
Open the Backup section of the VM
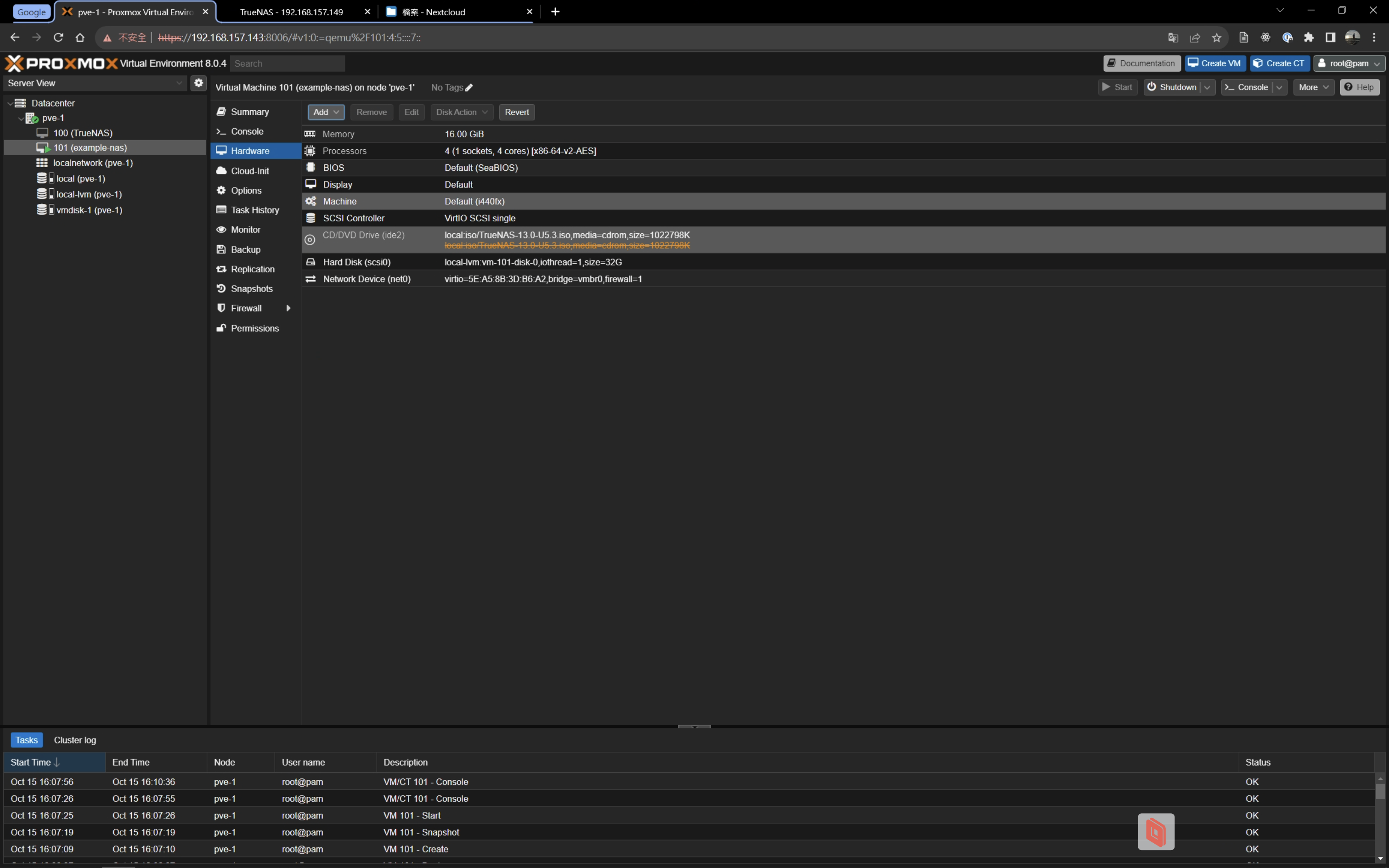pyautogui.click(x=245, y=250)
